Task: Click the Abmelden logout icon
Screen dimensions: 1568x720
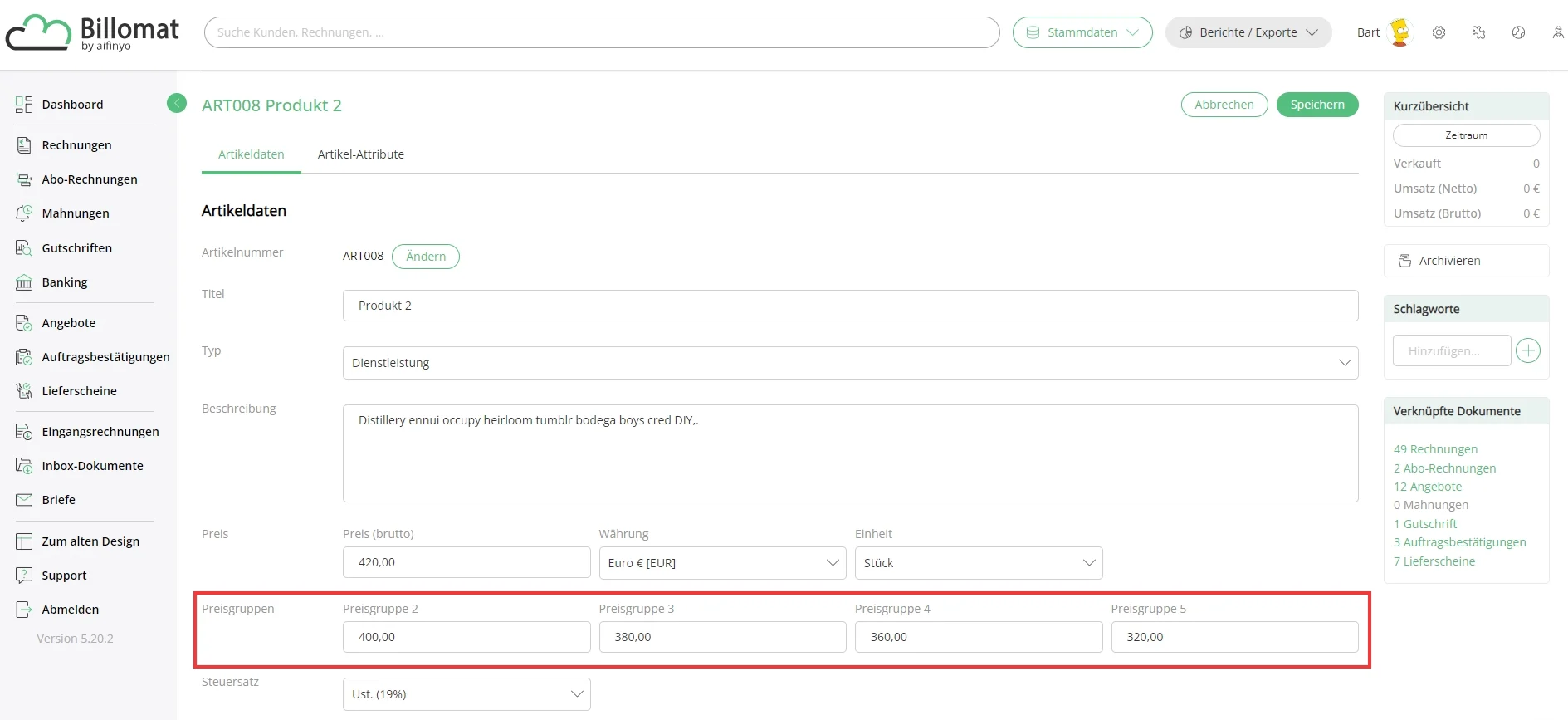Action: [x=24, y=610]
